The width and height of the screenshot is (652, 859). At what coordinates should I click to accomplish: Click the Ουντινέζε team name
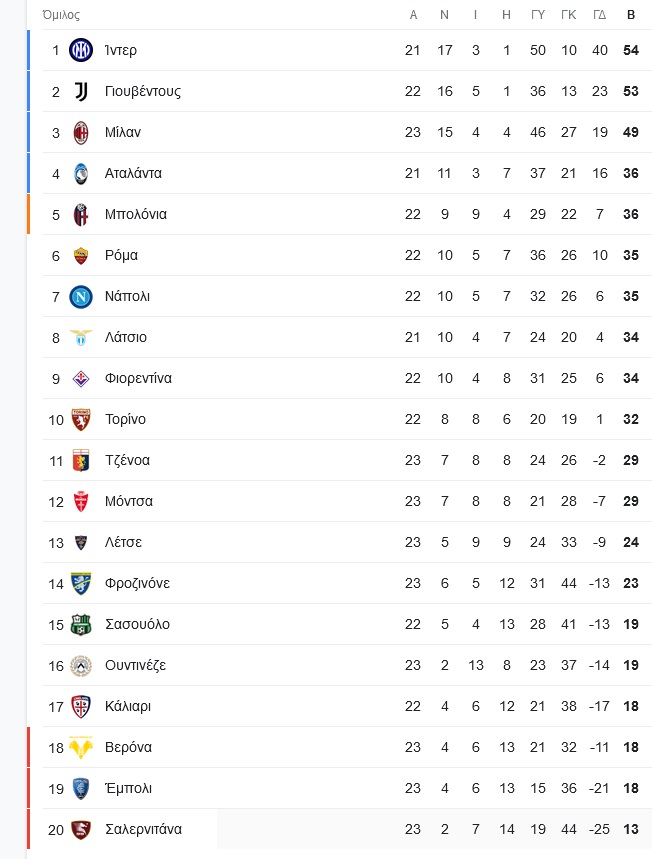(135, 665)
